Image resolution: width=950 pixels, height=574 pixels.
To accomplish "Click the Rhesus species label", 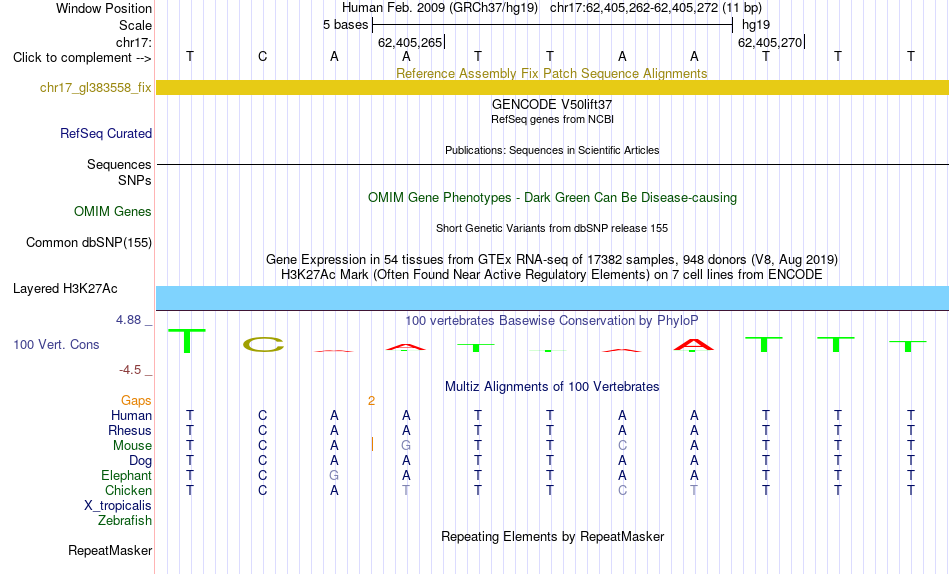I will coord(130,430).
